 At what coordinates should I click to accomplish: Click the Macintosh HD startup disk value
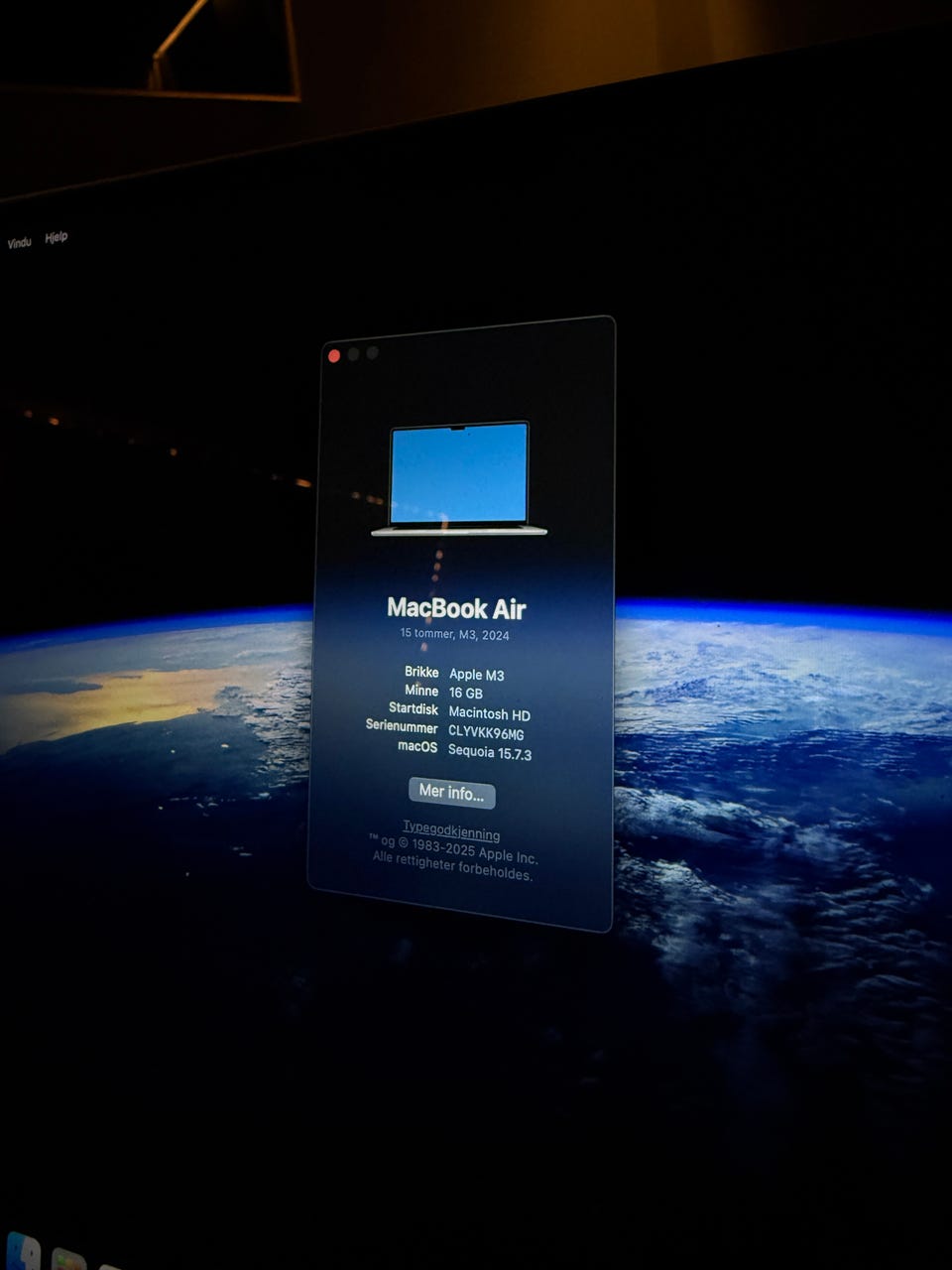pyautogui.click(x=489, y=714)
